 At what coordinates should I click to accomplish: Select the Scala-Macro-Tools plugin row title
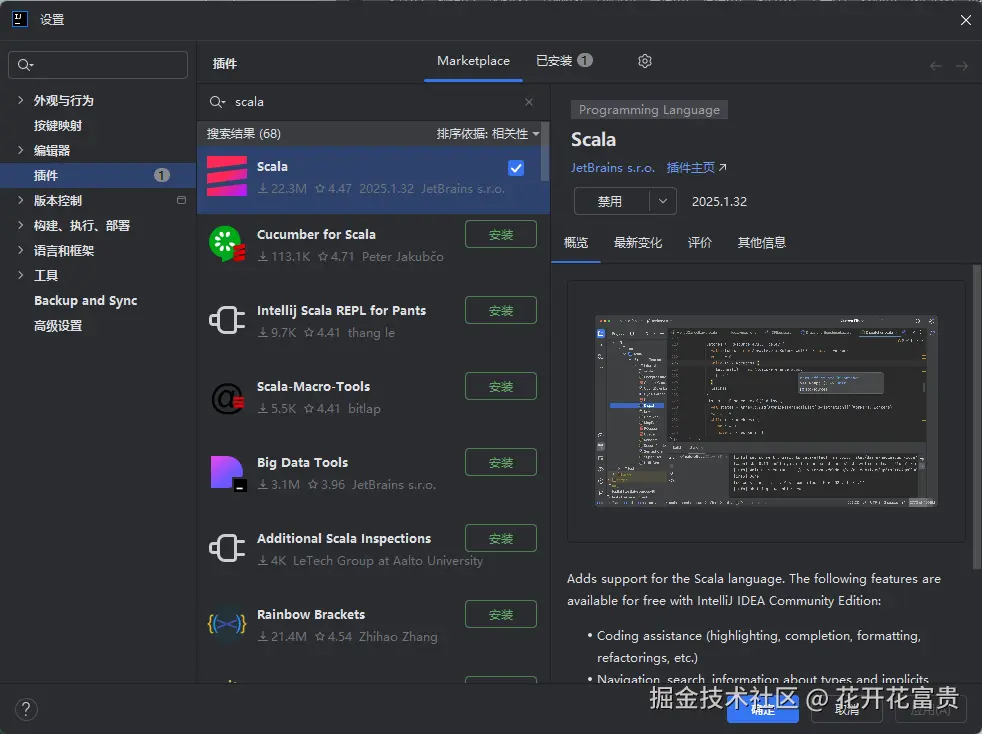coord(313,386)
